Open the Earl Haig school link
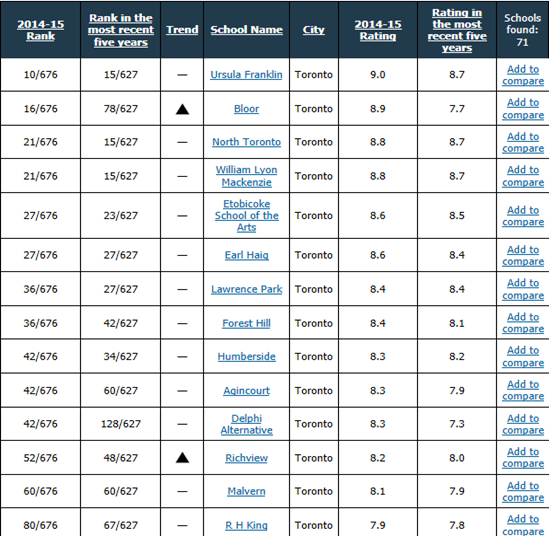 tap(246, 255)
